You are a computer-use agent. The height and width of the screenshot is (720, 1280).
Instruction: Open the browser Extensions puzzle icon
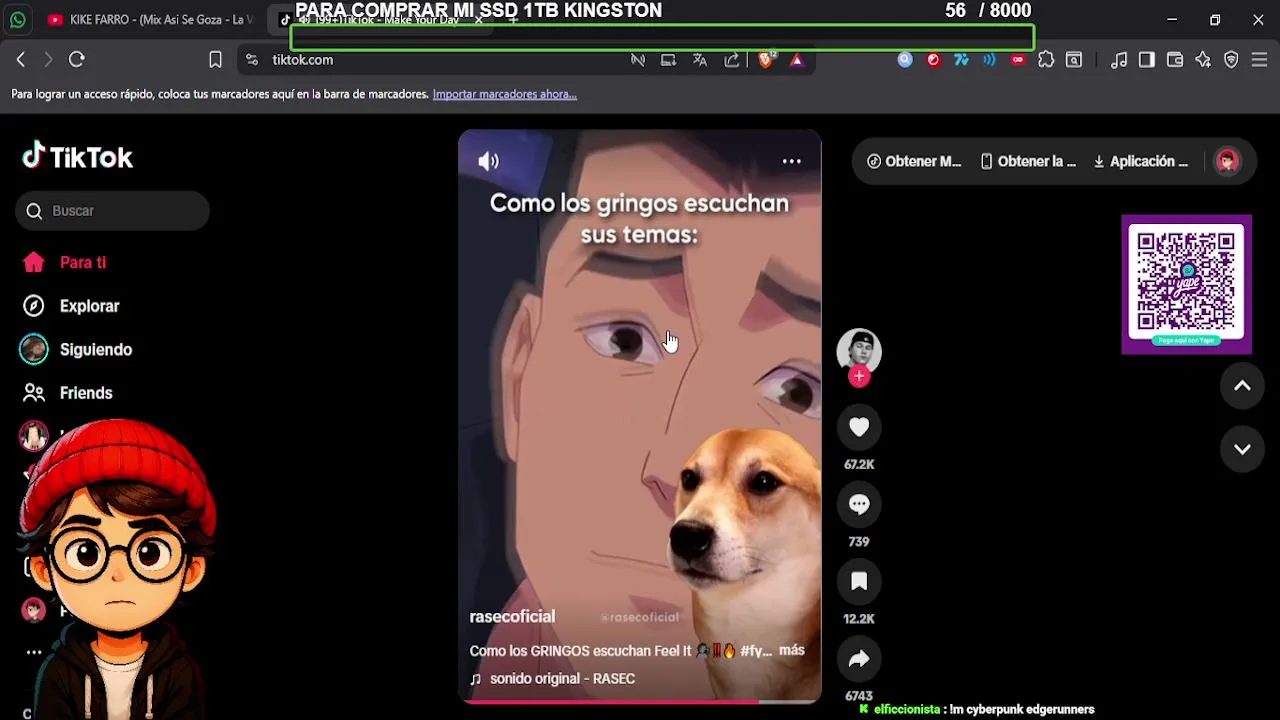click(x=1046, y=60)
